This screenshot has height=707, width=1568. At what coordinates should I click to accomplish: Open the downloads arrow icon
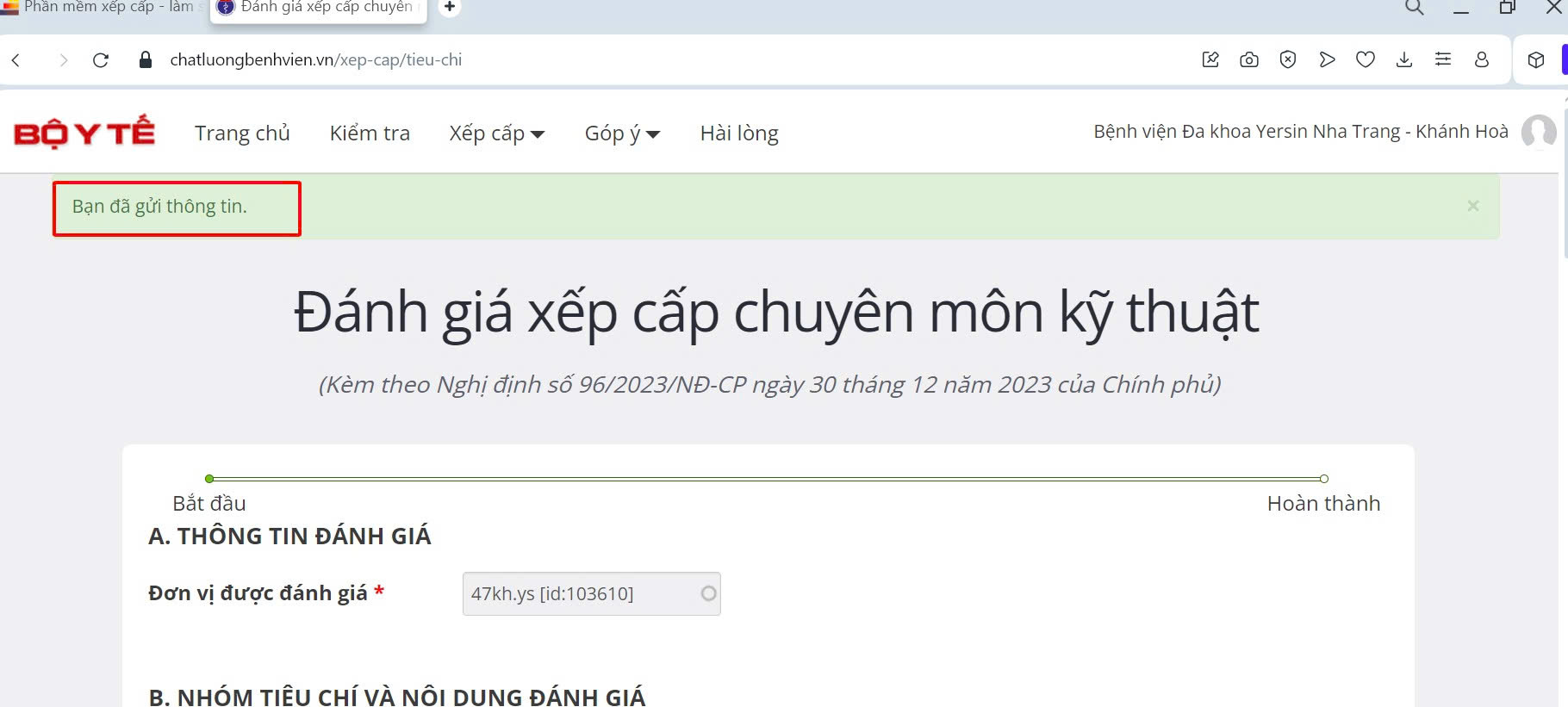pos(1404,59)
